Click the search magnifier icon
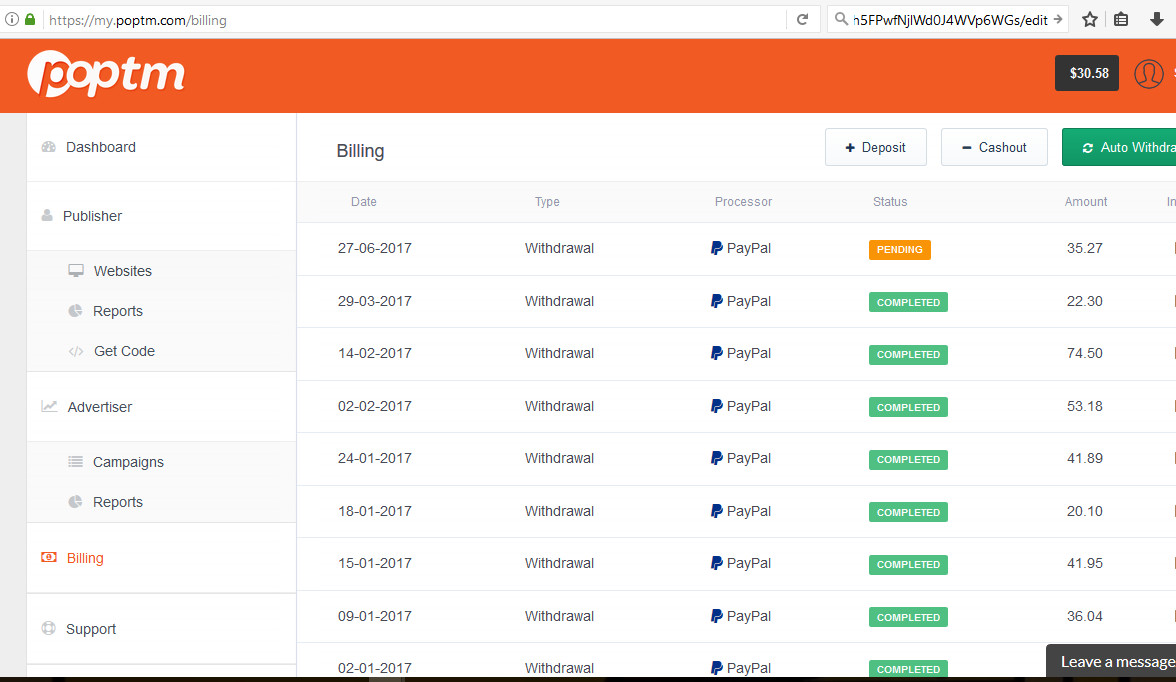 [x=842, y=20]
